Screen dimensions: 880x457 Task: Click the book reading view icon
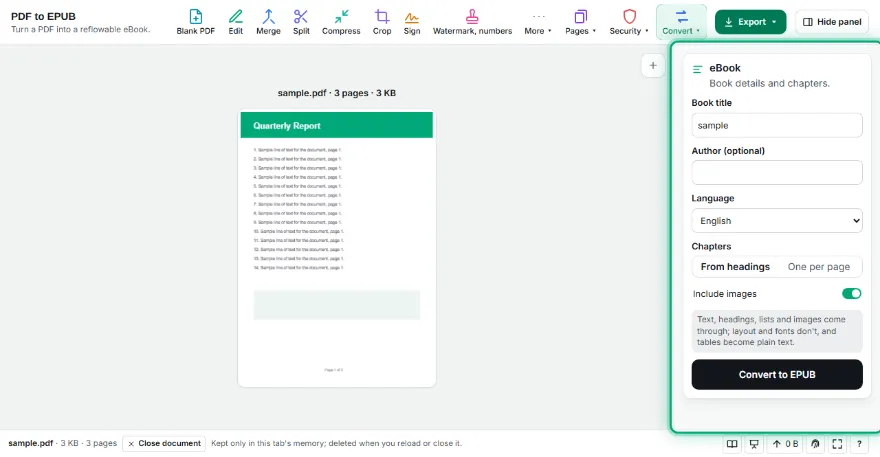[732, 444]
